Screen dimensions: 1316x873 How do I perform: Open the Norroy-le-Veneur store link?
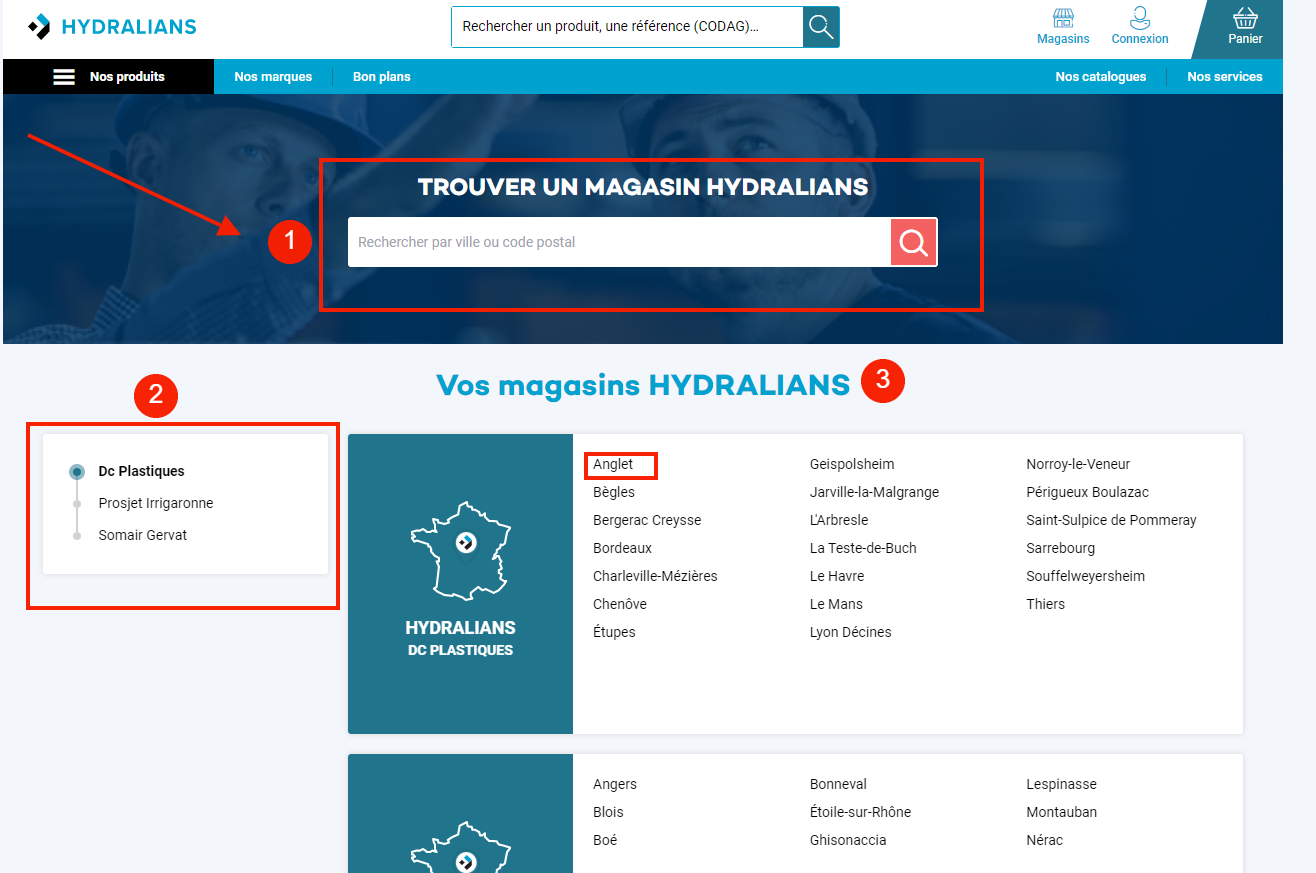click(x=1078, y=464)
